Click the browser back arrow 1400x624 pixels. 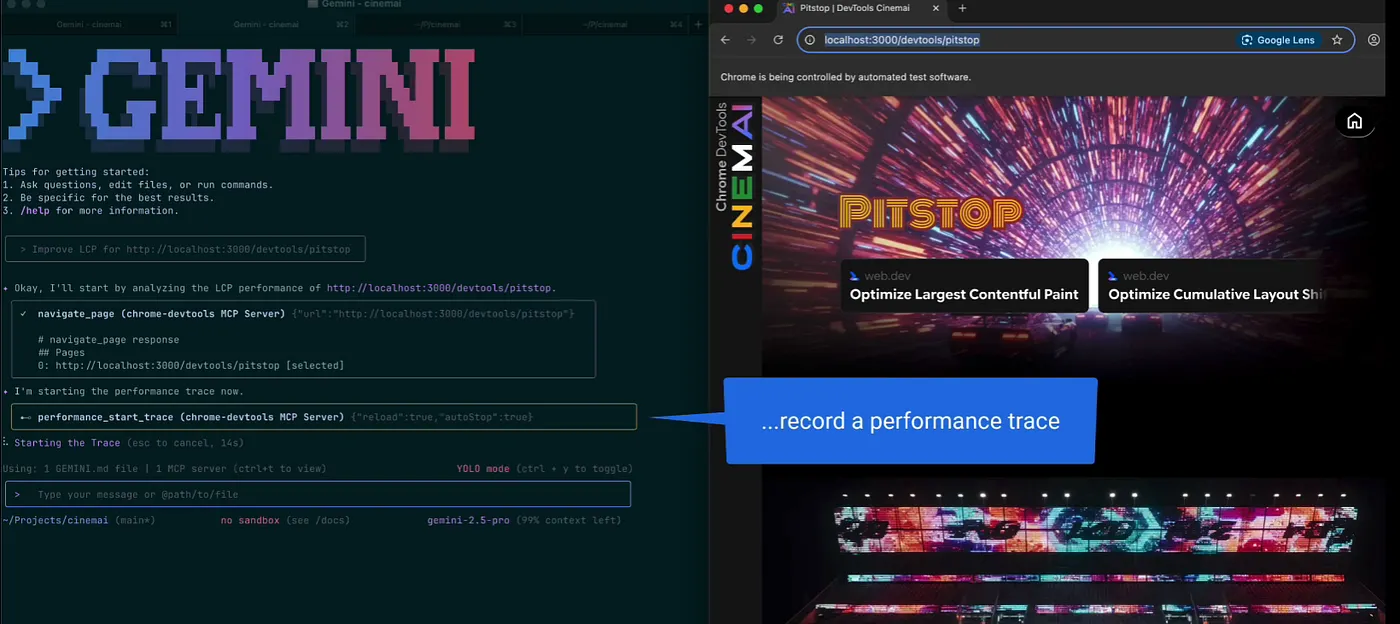[x=726, y=40]
